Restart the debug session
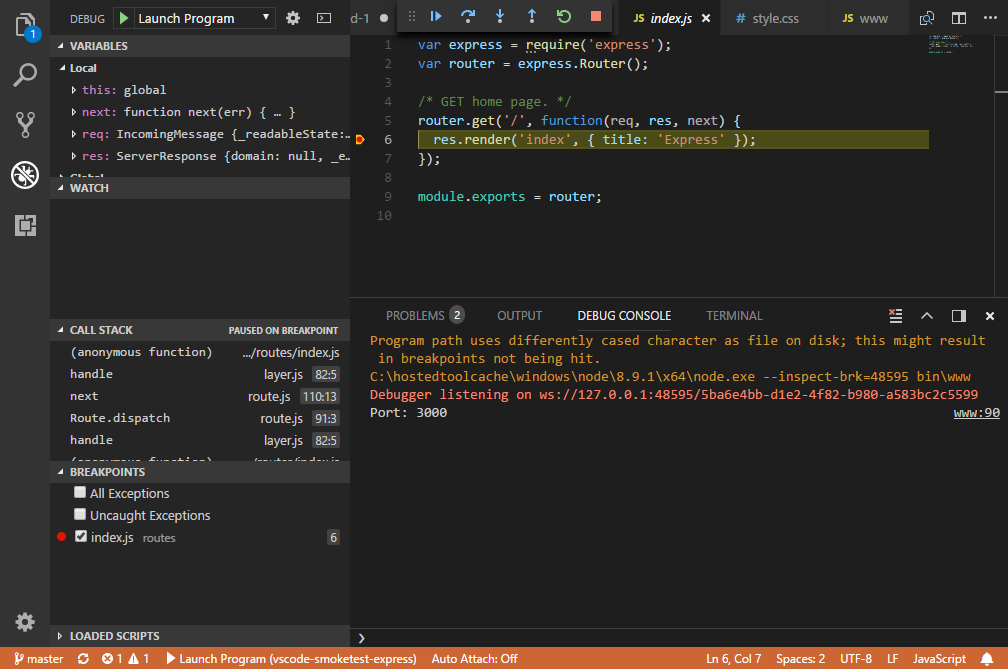The width and height of the screenshot is (1008, 669). [x=564, y=16]
